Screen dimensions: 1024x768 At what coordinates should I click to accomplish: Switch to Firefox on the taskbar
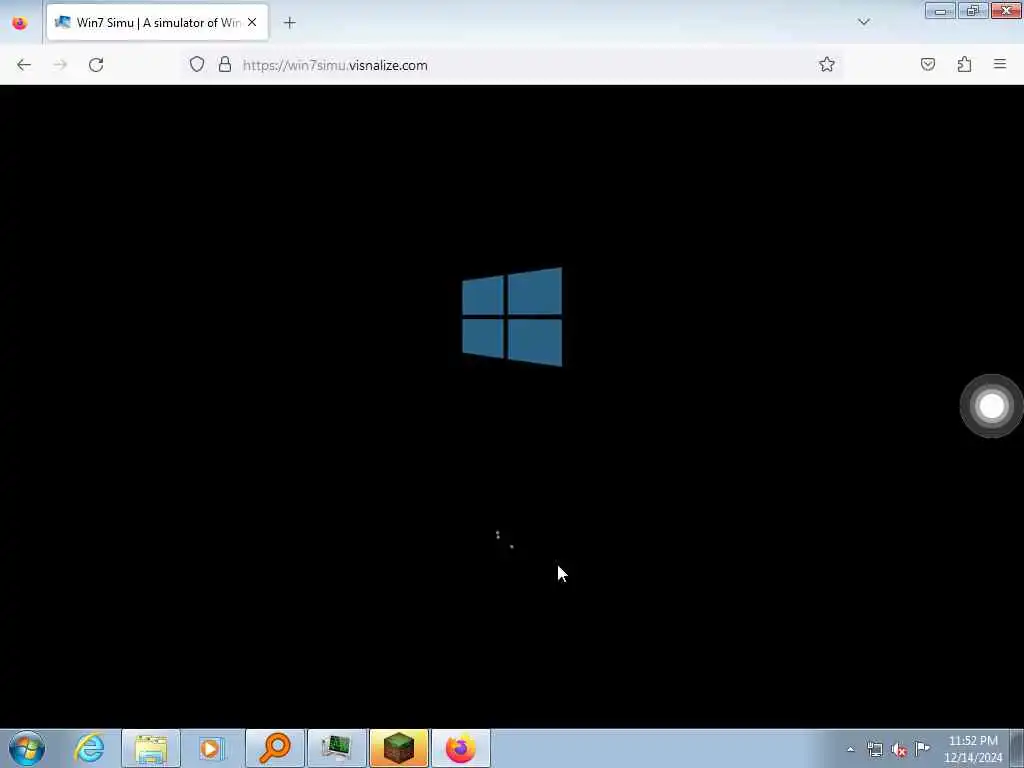(461, 748)
